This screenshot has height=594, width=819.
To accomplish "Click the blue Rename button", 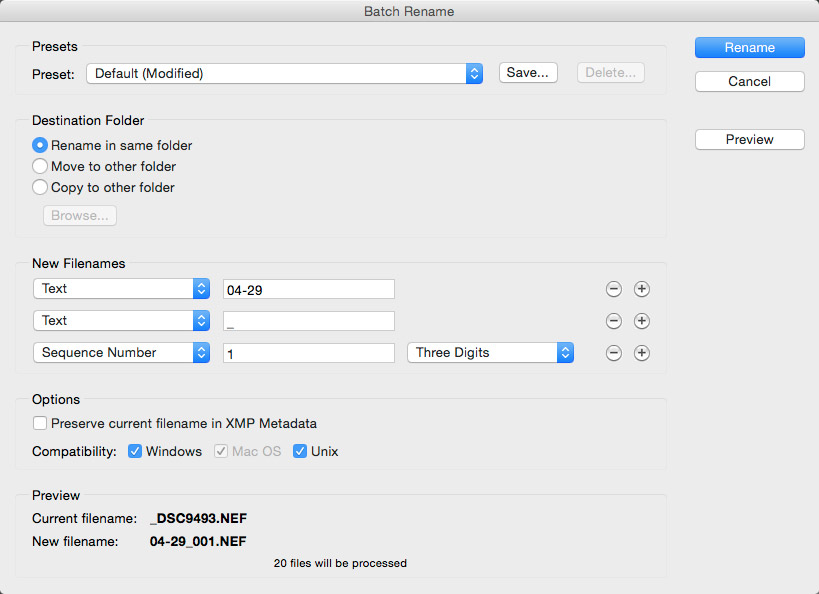I will [750, 48].
